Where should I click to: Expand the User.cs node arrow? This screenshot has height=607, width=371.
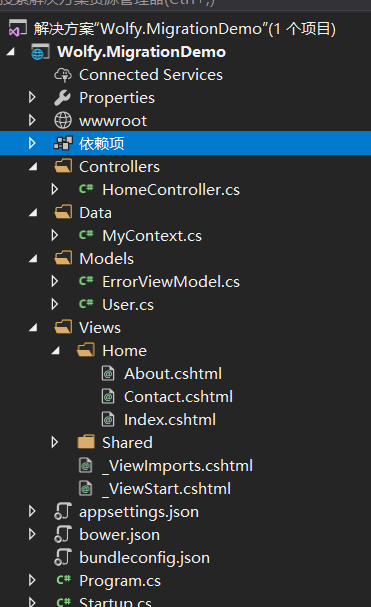55,304
